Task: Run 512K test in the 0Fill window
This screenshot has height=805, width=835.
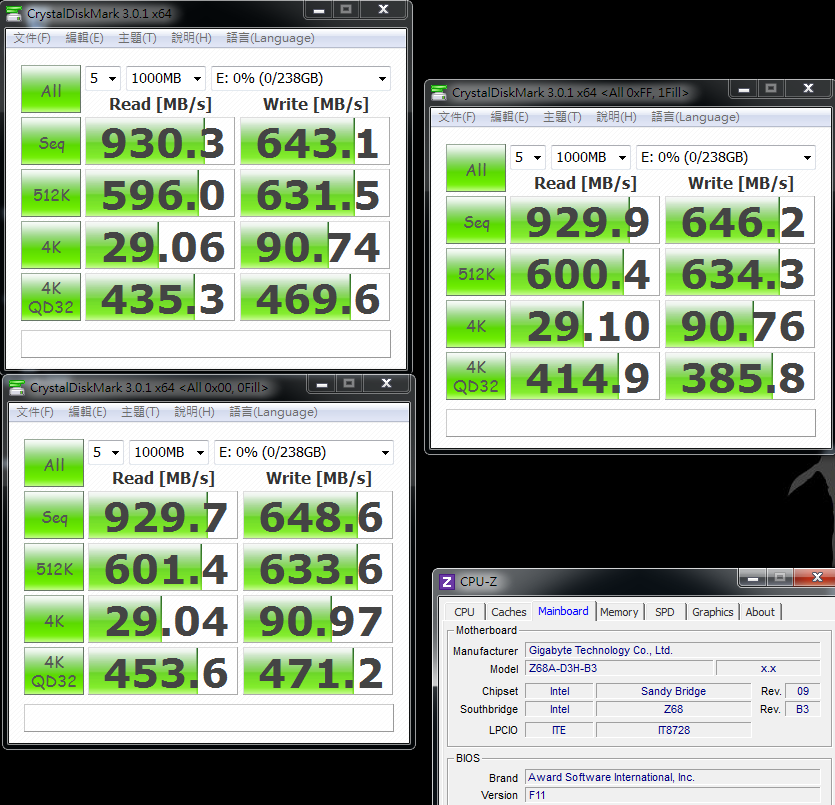Action: point(54,568)
